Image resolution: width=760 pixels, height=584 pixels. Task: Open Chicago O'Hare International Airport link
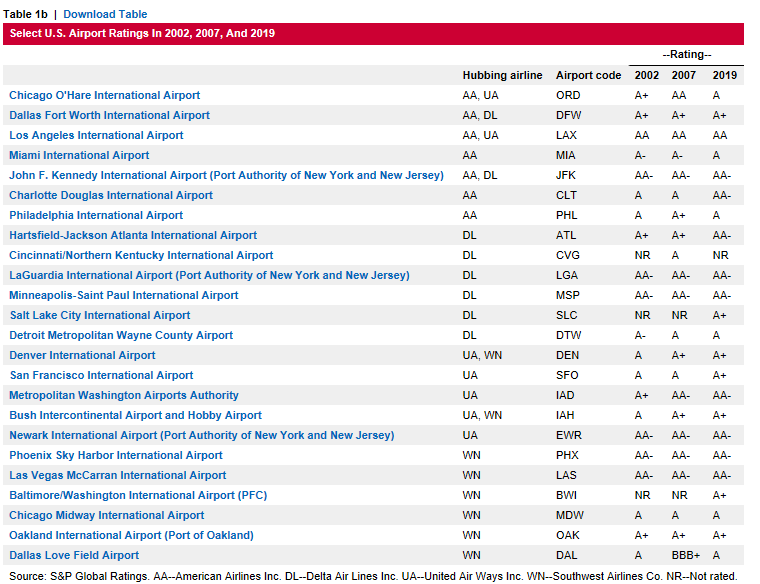pyautogui.click(x=105, y=95)
